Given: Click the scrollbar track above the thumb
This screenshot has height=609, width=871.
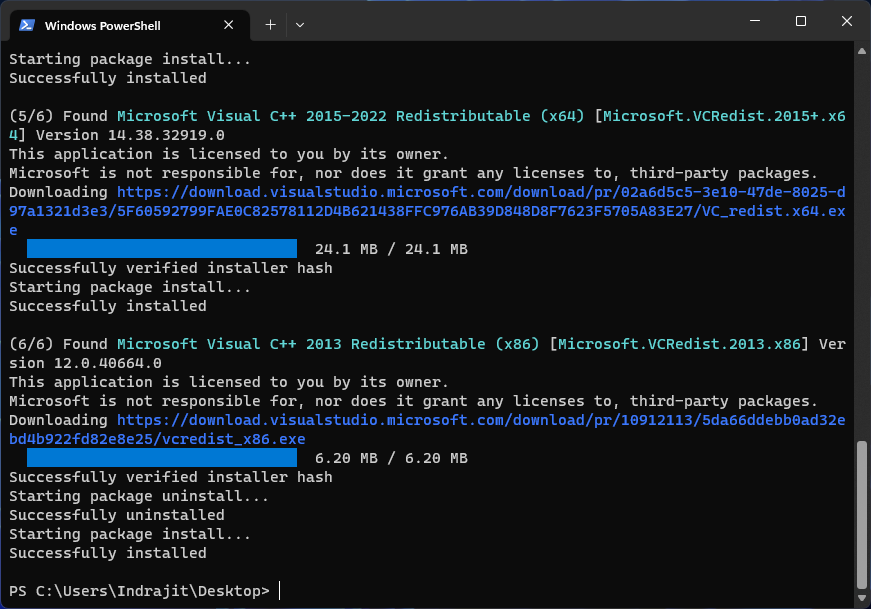Looking at the screenshot, I should tap(862, 250).
